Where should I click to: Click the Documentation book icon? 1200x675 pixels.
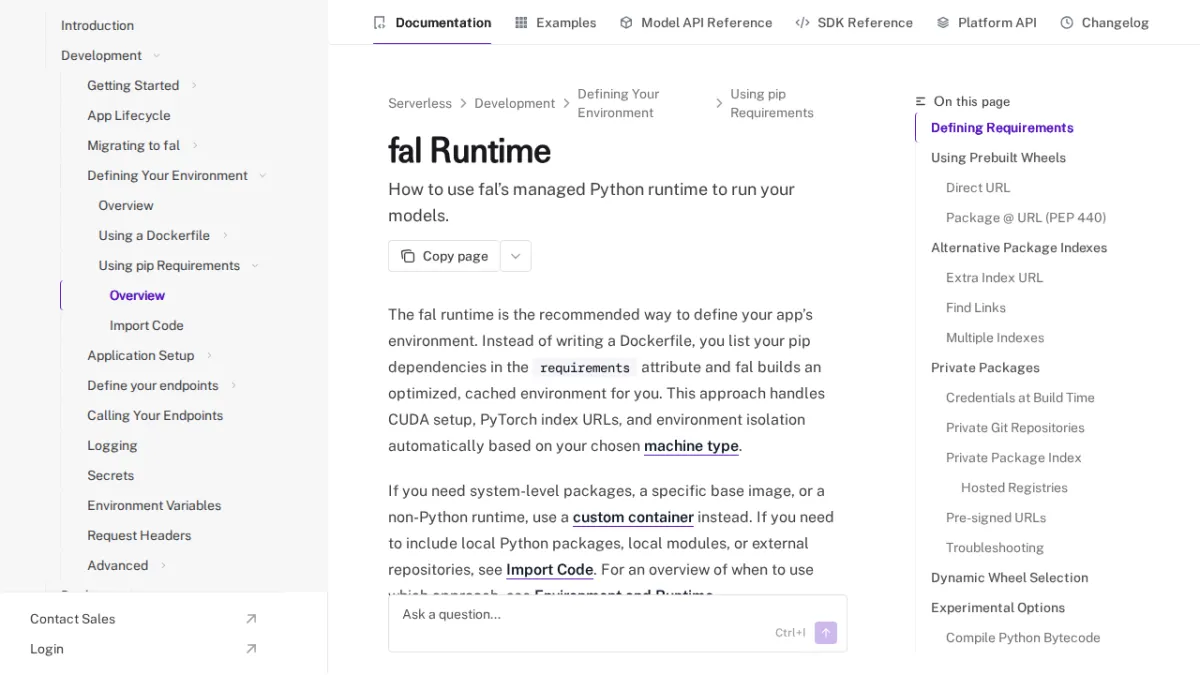pyautogui.click(x=379, y=22)
